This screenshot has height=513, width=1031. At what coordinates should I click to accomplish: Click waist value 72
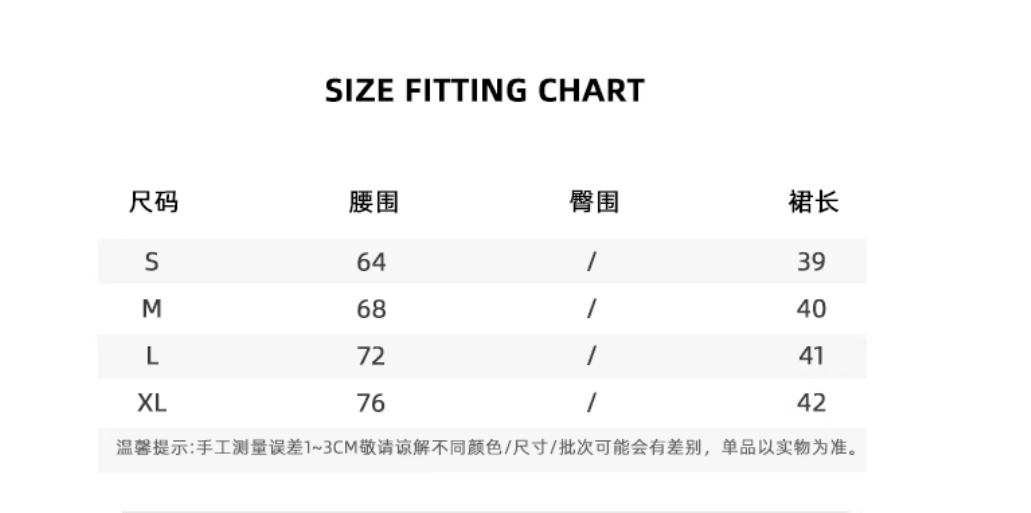371,356
